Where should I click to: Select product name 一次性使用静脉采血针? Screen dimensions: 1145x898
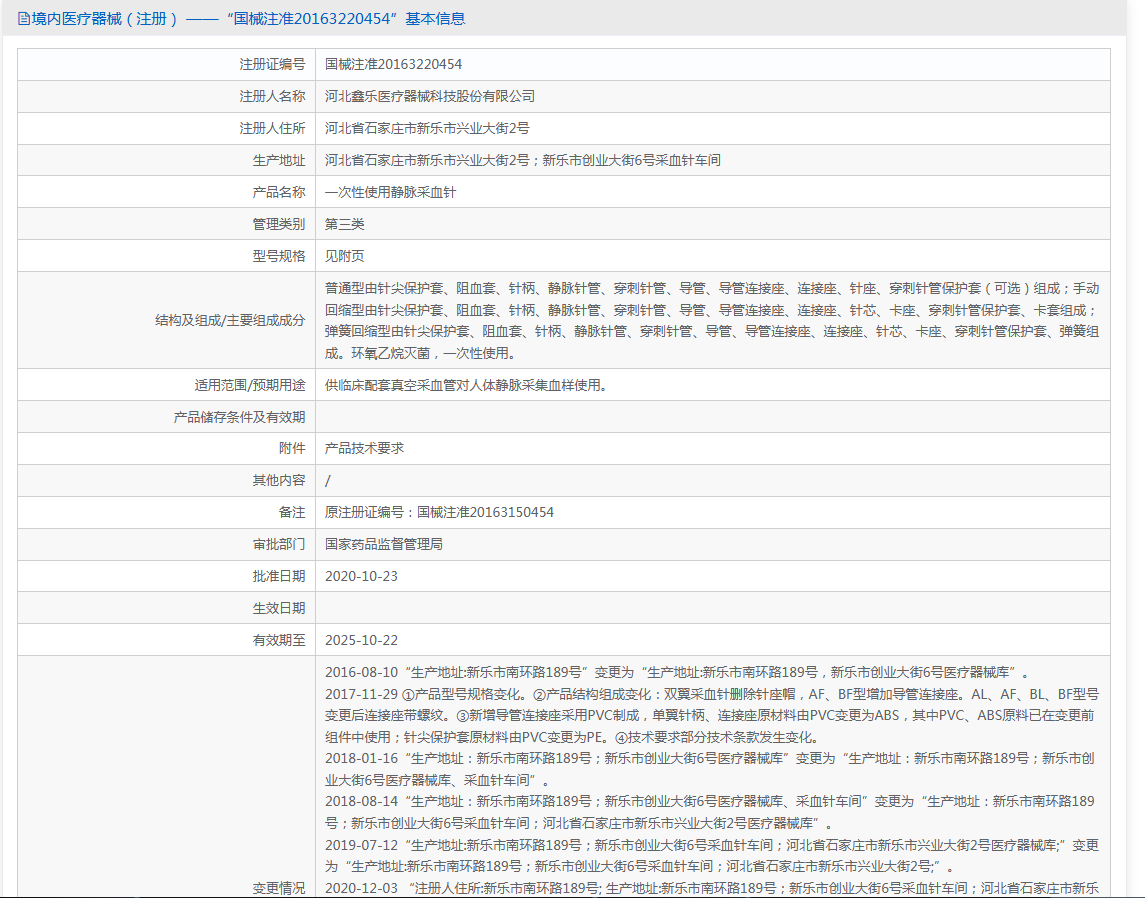(x=391, y=193)
